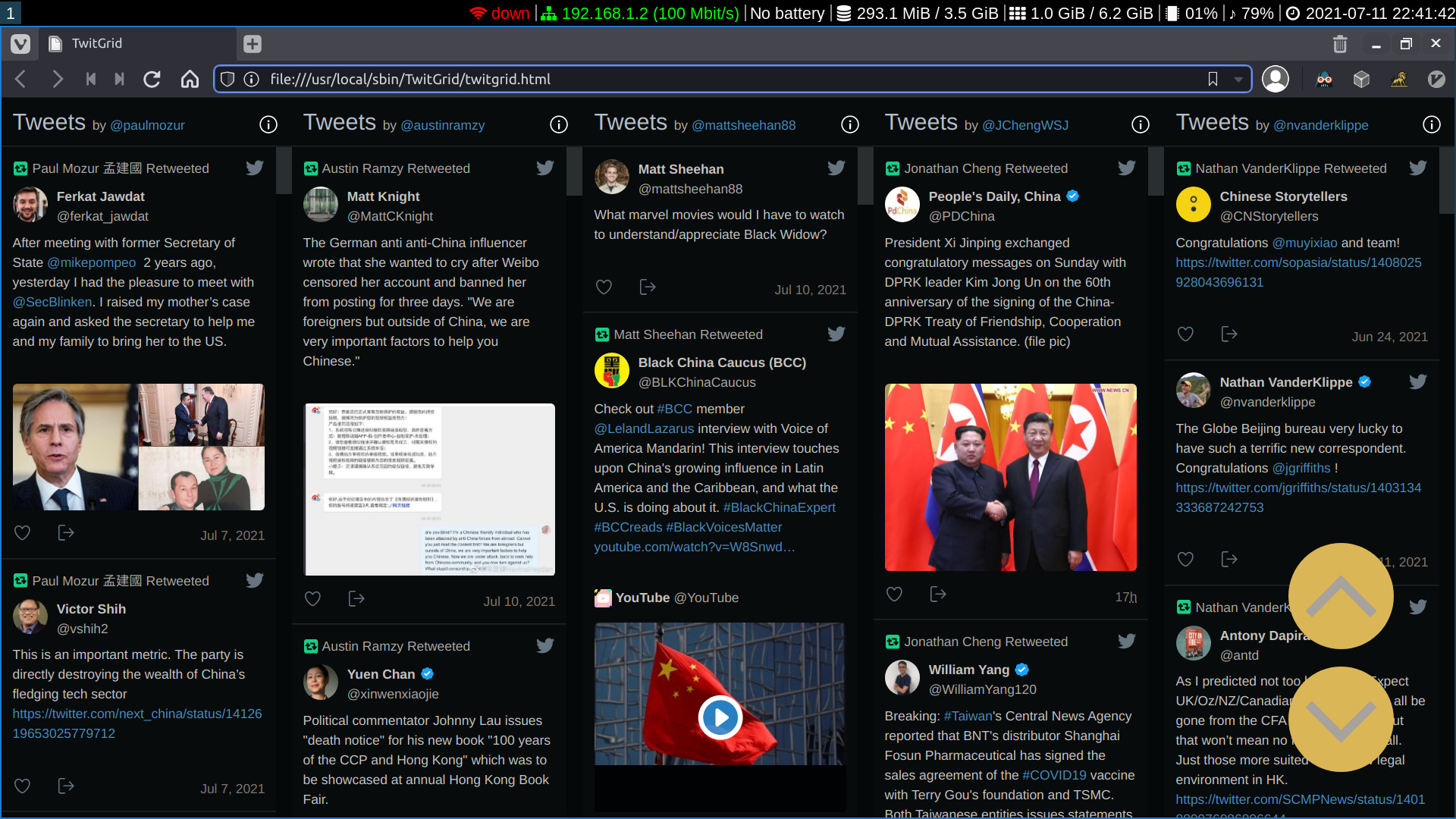The image size is (1456, 819).
Task: View the Weibo screenshot image
Action: click(x=430, y=489)
